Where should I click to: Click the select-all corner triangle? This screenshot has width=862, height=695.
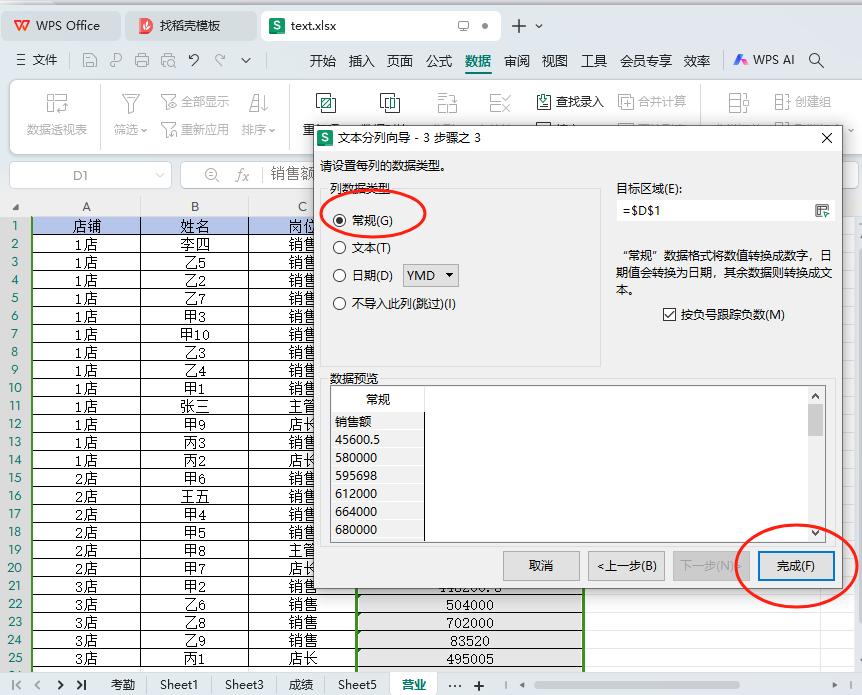(16, 207)
